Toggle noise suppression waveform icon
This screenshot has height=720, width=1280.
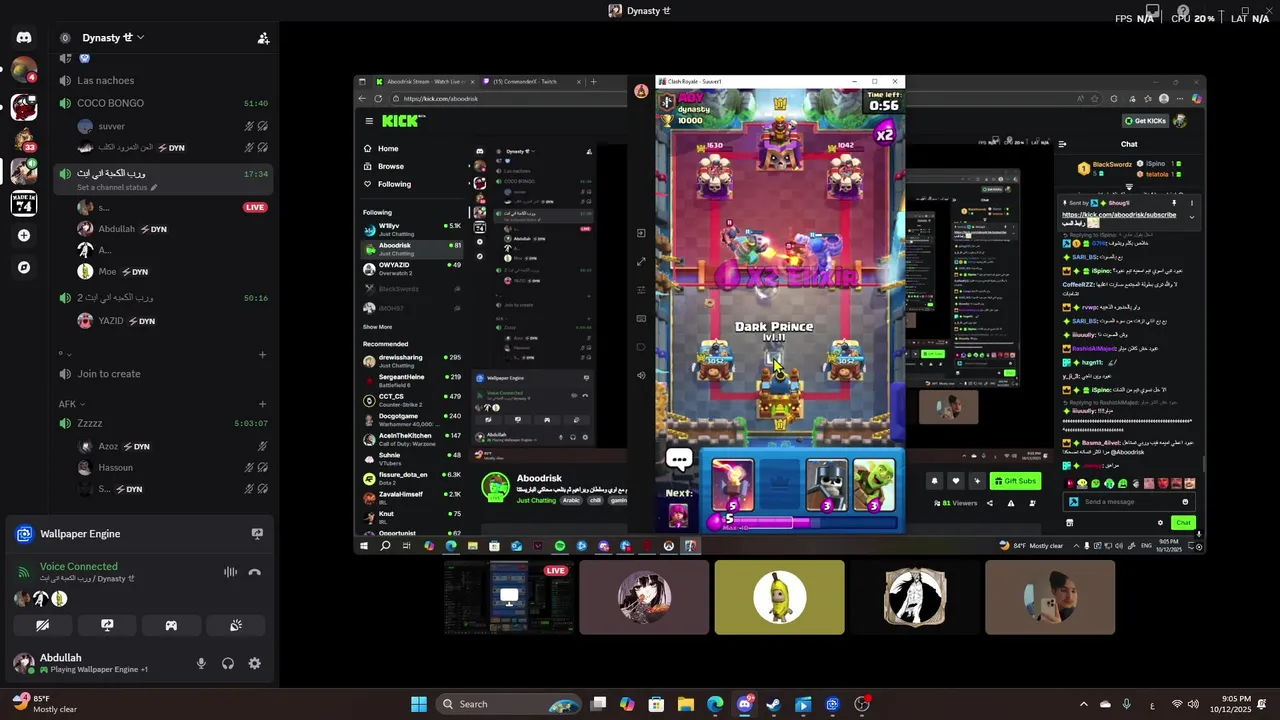230,572
